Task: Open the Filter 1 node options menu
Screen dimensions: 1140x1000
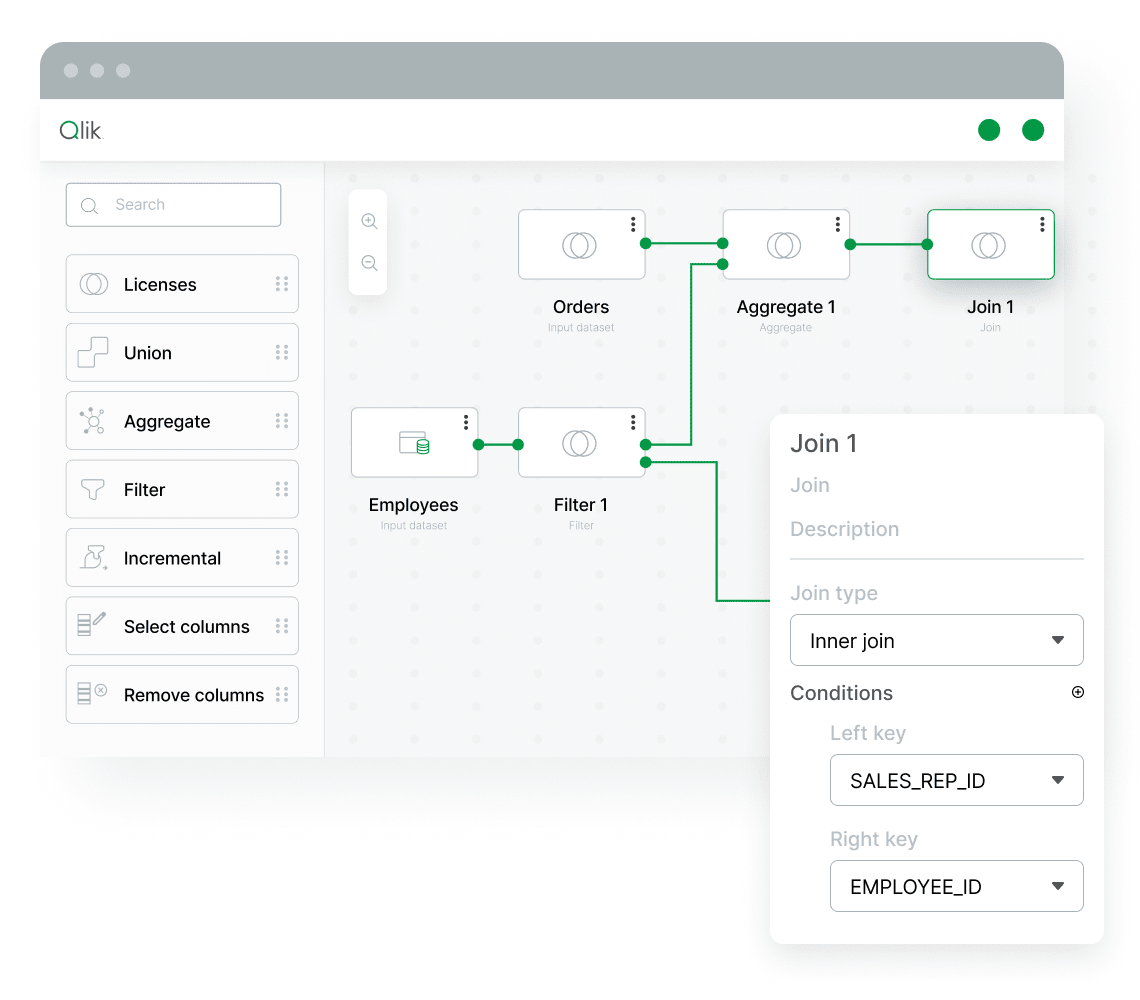Action: pos(633,423)
